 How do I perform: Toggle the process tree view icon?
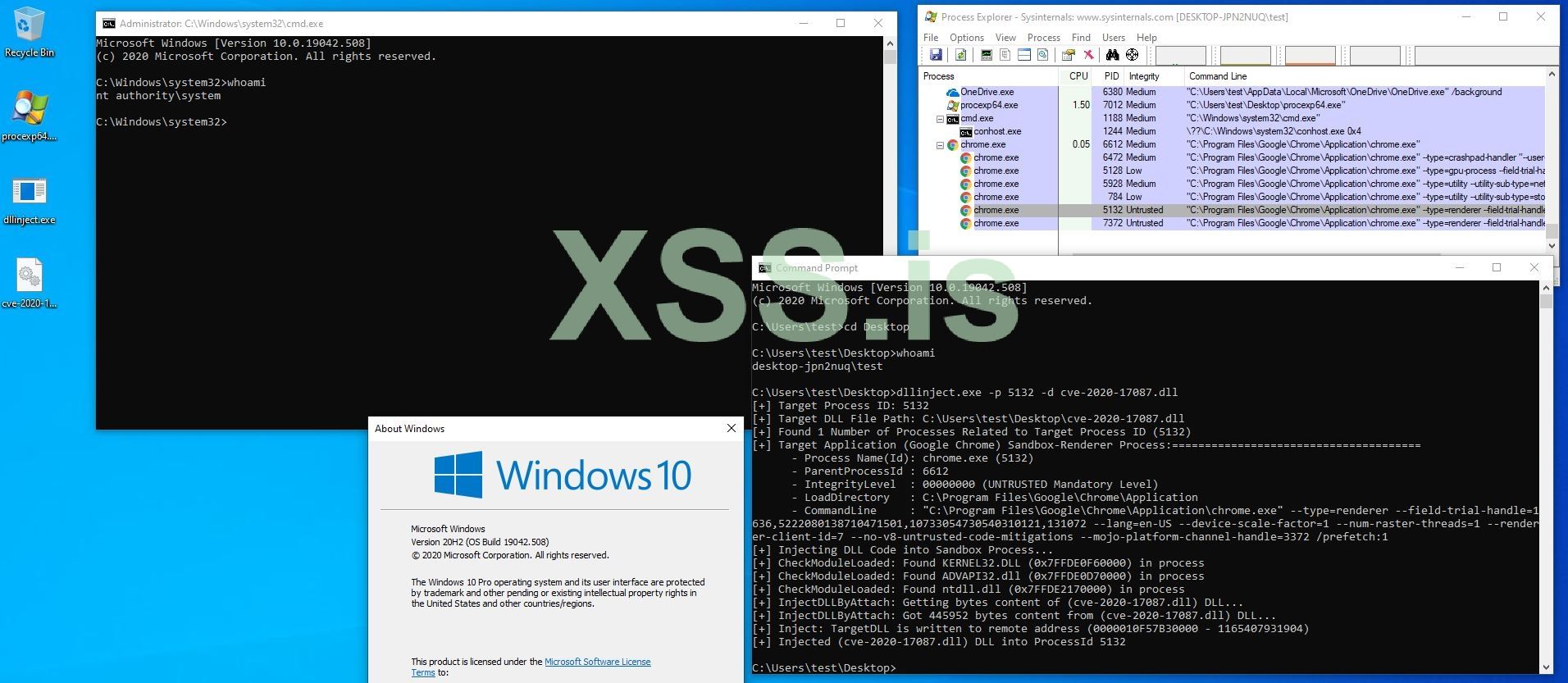(1005, 55)
